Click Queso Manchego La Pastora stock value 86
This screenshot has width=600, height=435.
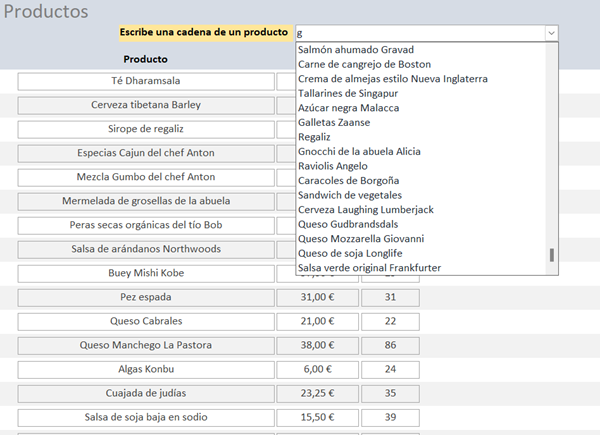click(390, 346)
